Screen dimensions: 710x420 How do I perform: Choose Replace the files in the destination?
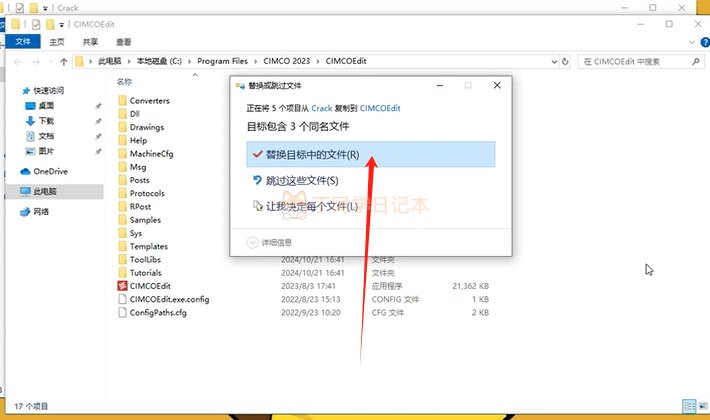point(370,154)
